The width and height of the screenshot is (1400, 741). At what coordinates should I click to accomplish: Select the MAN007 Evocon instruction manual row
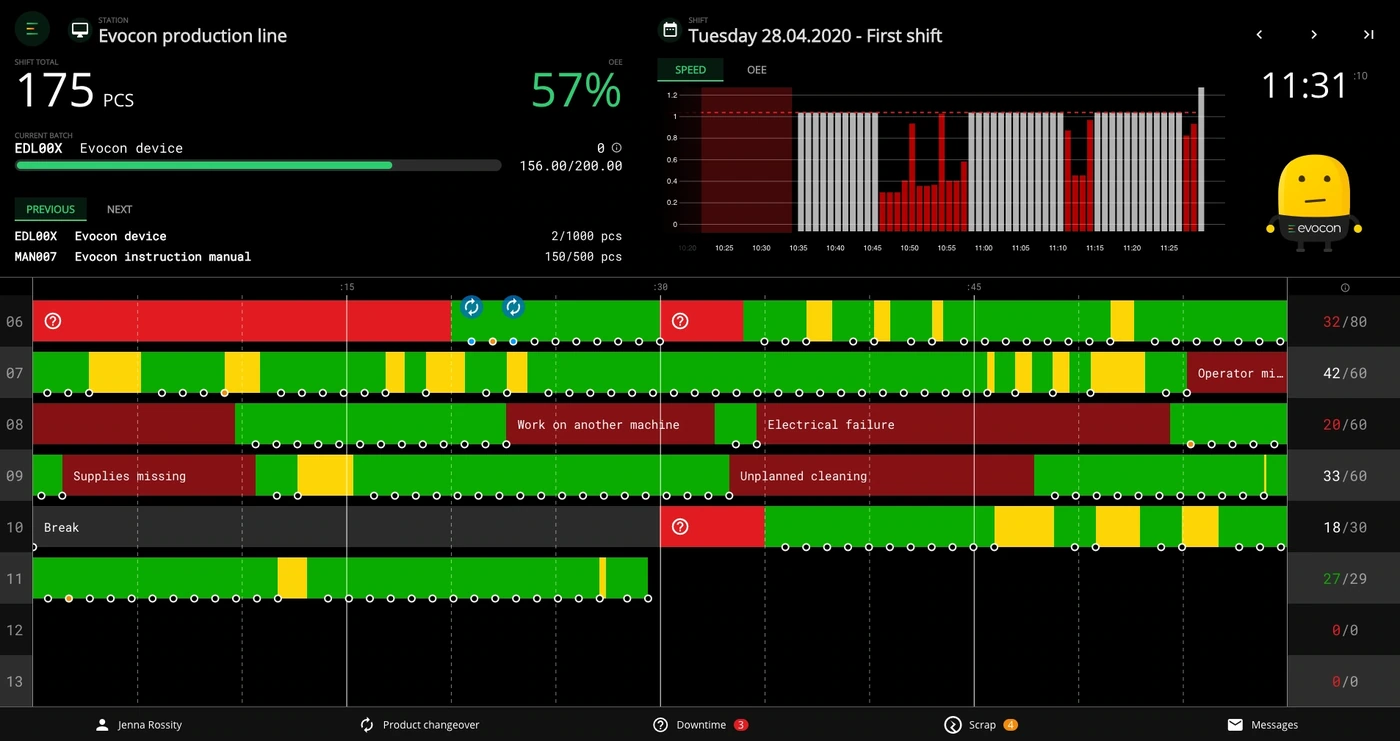pyautogui.click(x=318, y=257)
